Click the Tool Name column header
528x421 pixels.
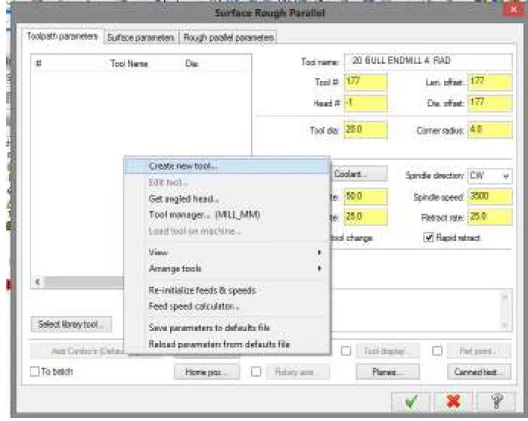[x=129, y=64]
